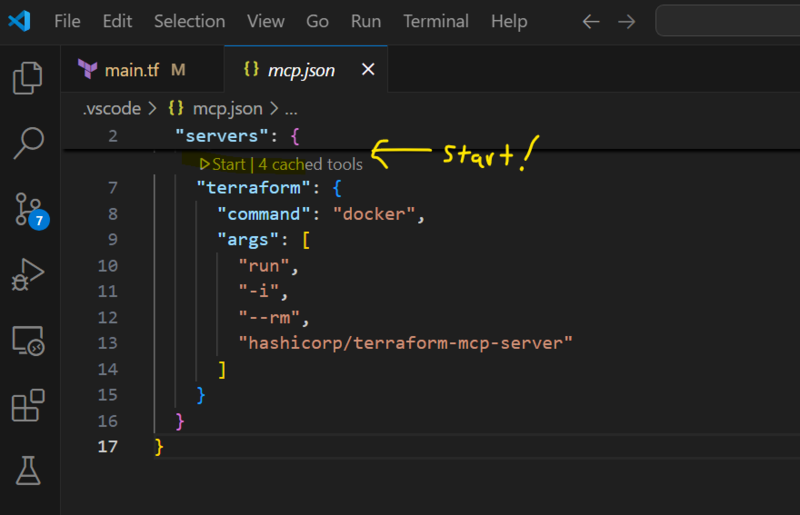Click the VS Code logo icon
Screen dimensions: 800x515
[x=19, y=21]
